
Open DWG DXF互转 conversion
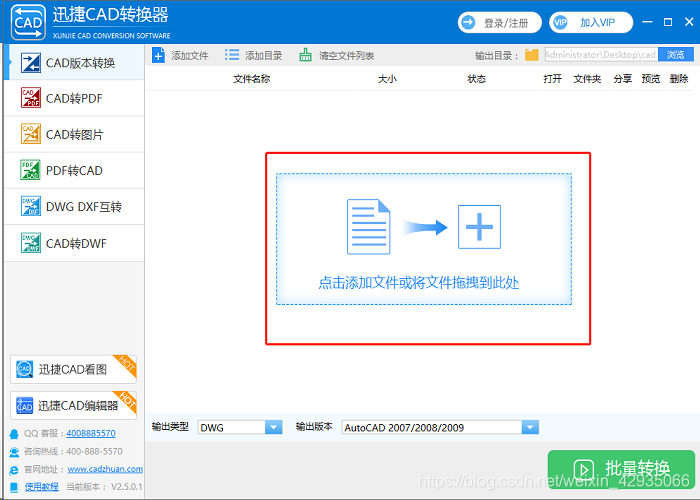point(74,207)
